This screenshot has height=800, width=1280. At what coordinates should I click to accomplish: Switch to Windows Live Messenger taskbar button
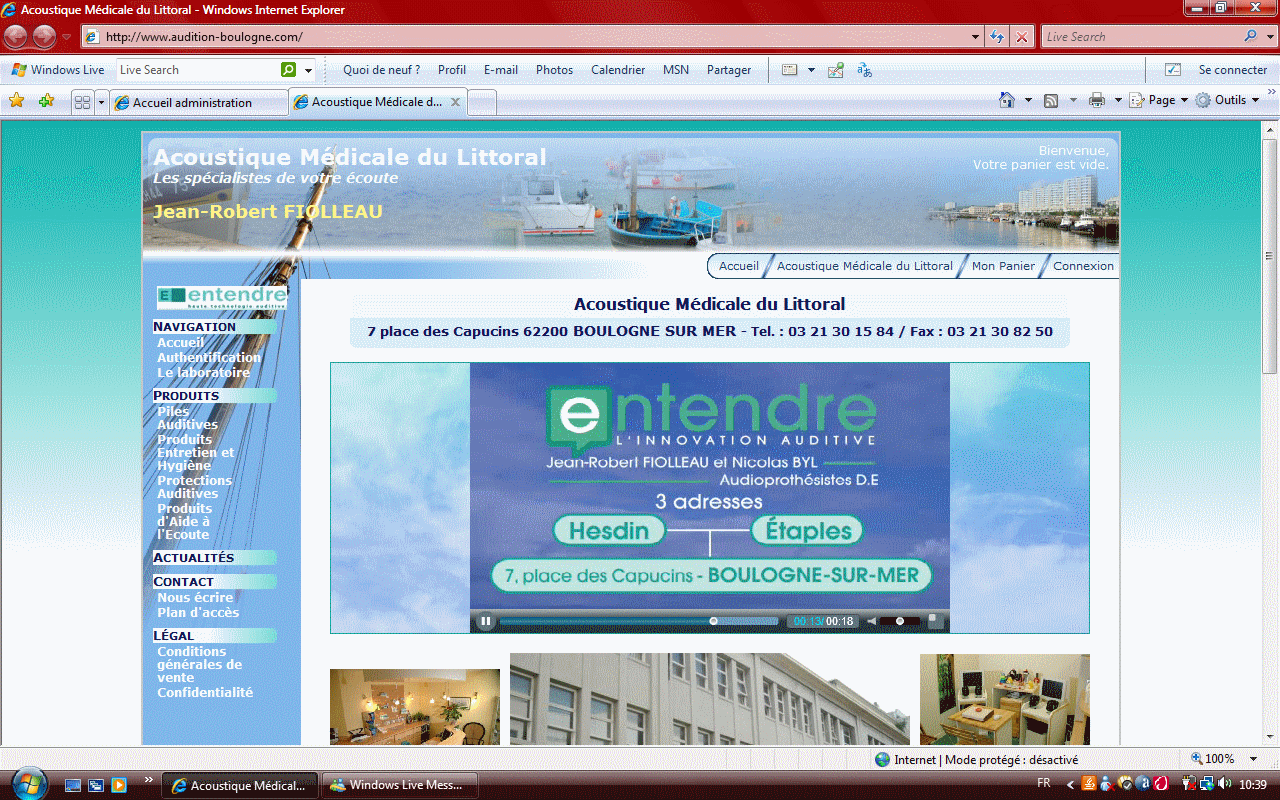pos(400,785)
